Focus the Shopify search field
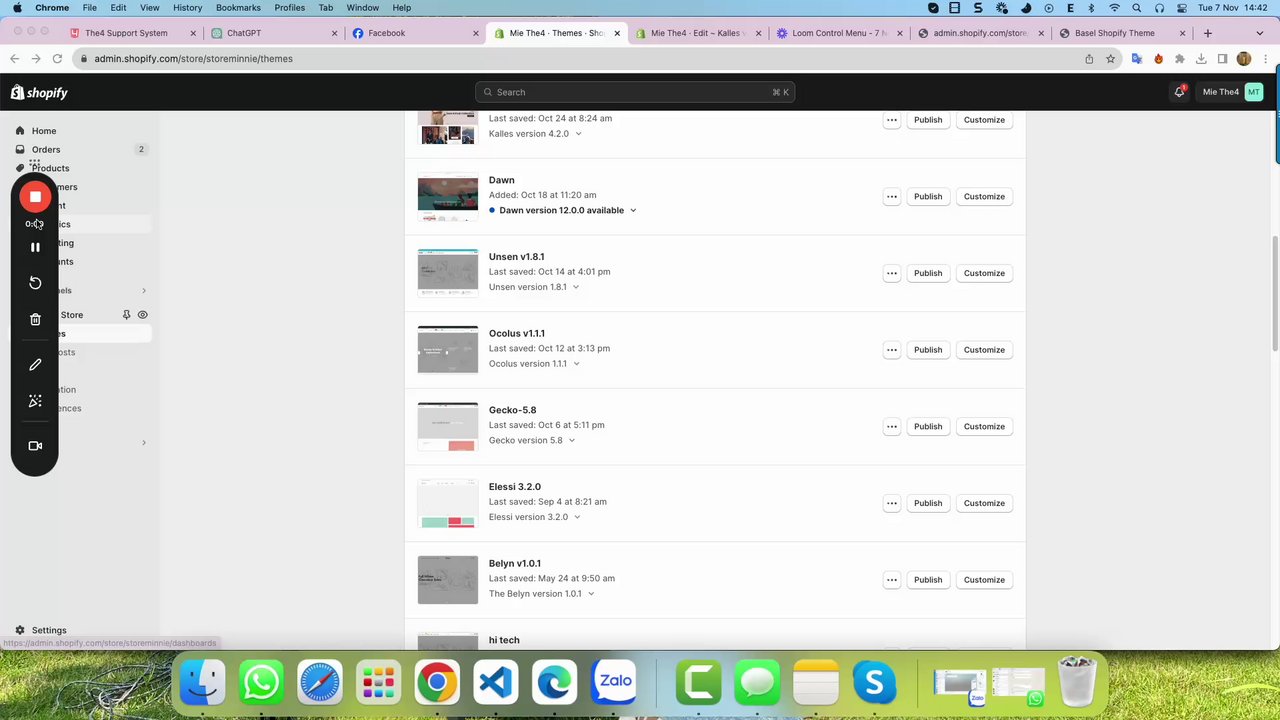1280x720 pixels. click(635, 92)
